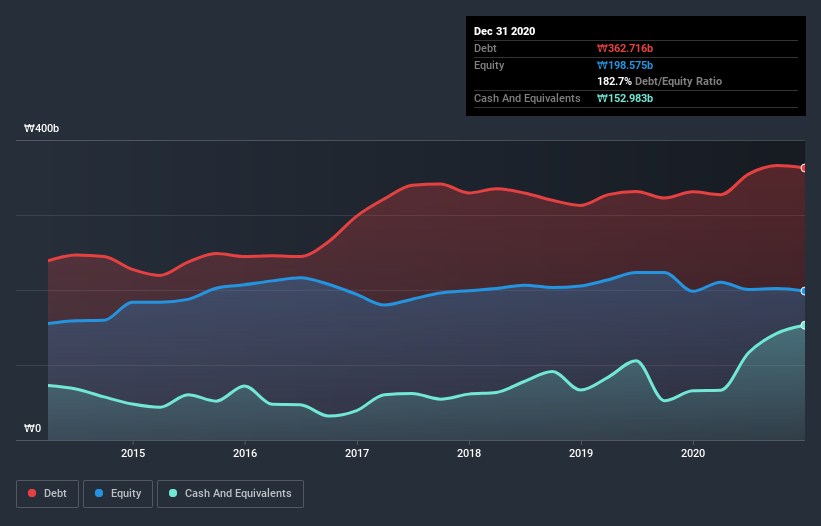Click the teal Cash And Equivalents legend dot
Viewport: 821px width, 526px height.
point(173,493)
